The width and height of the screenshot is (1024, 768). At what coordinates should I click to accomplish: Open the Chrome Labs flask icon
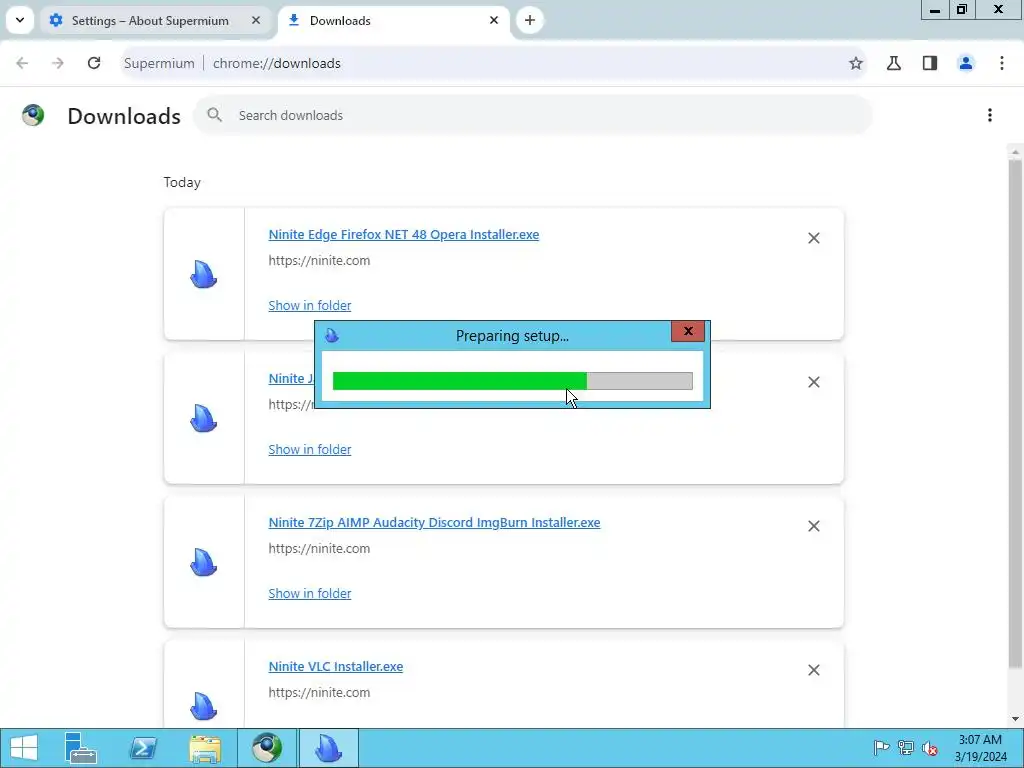click(894, 63)
